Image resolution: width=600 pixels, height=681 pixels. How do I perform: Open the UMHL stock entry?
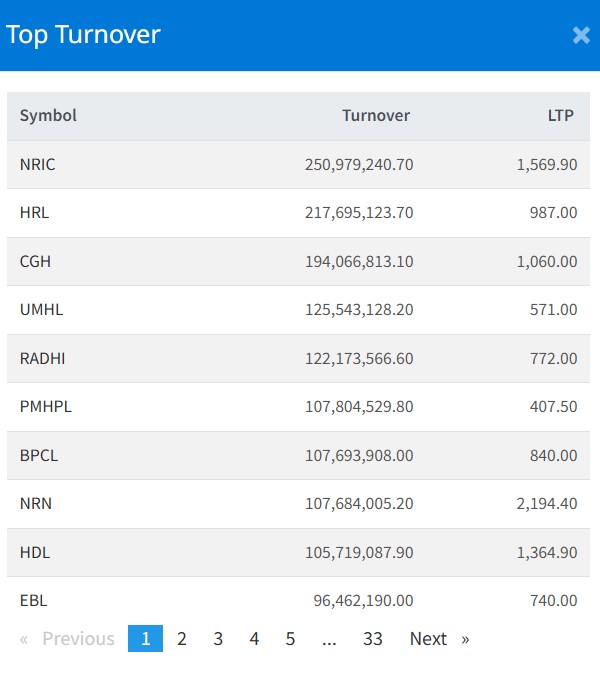41,310
